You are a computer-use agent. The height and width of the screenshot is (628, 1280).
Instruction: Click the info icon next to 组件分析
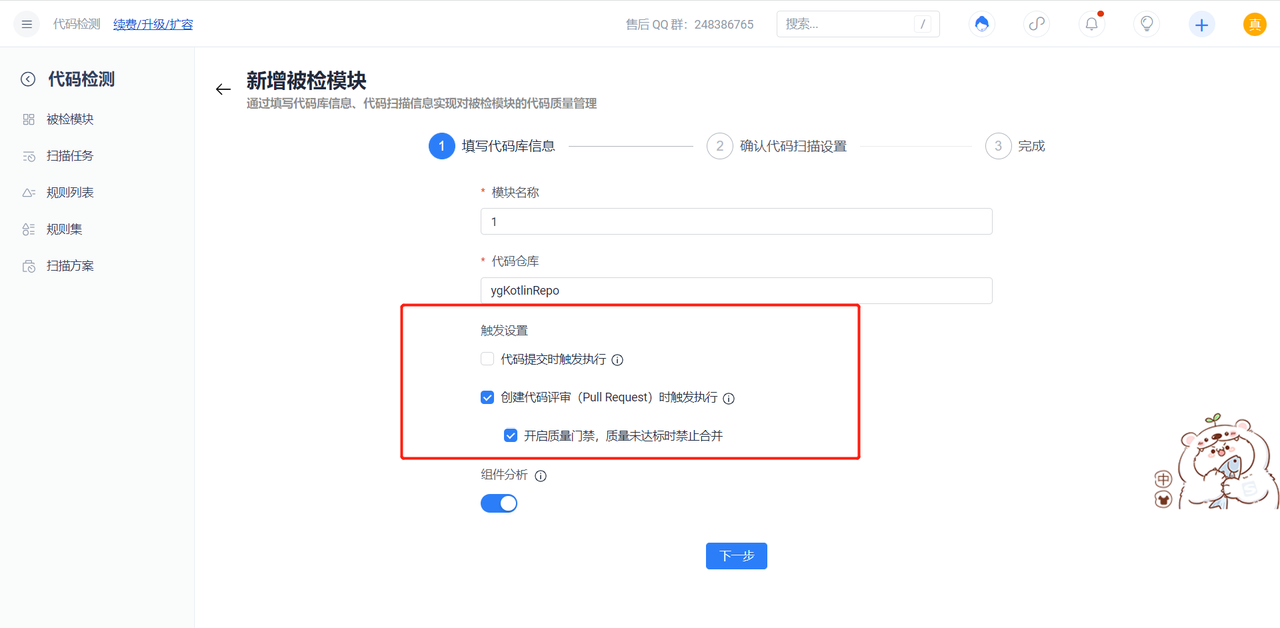pos(541,476)
